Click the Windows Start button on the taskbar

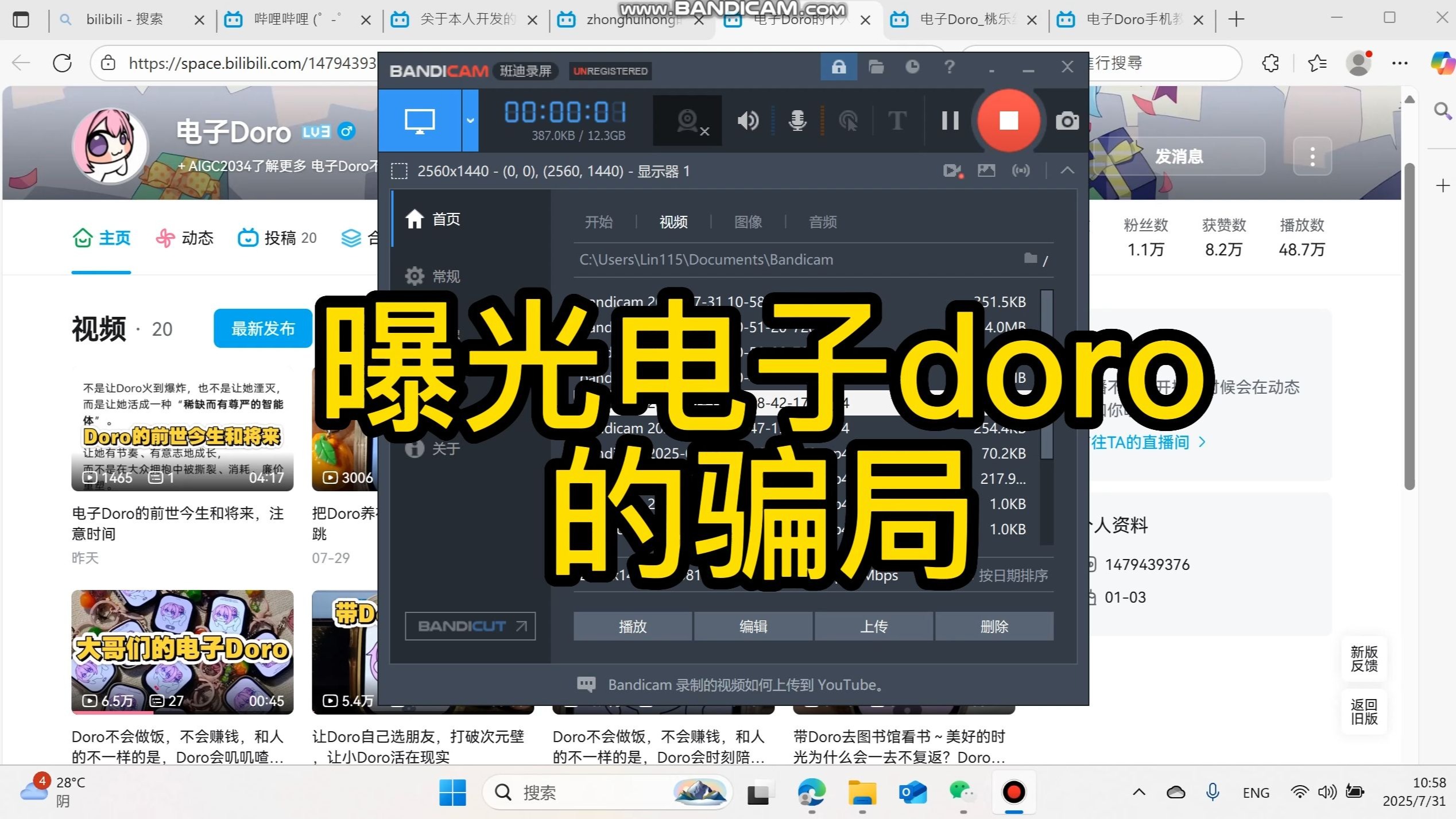pos(452,793)
